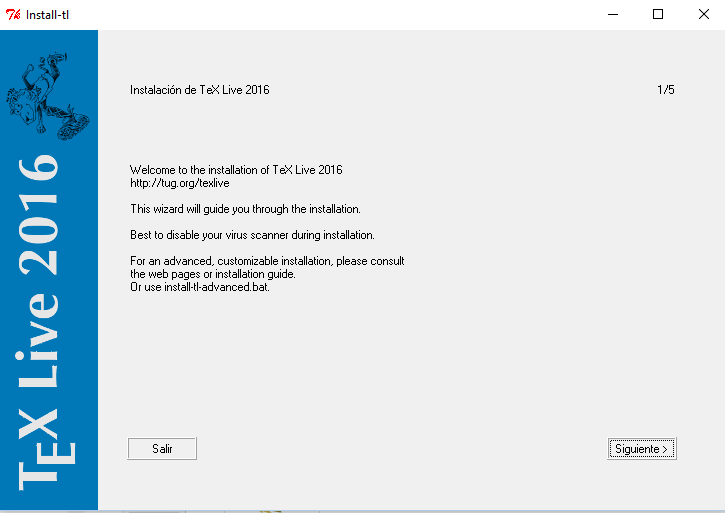
Task: Click 'Best to disable your virus scanner' line
Action: coord(252,235)
